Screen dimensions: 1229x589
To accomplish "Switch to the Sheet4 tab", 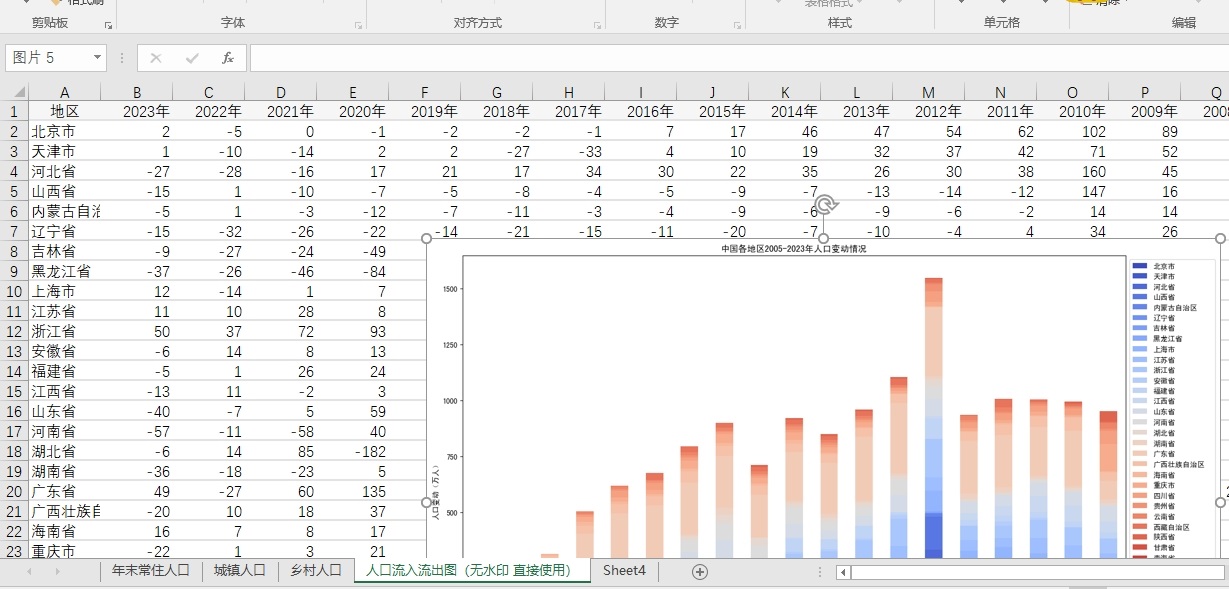I will 624,571.
